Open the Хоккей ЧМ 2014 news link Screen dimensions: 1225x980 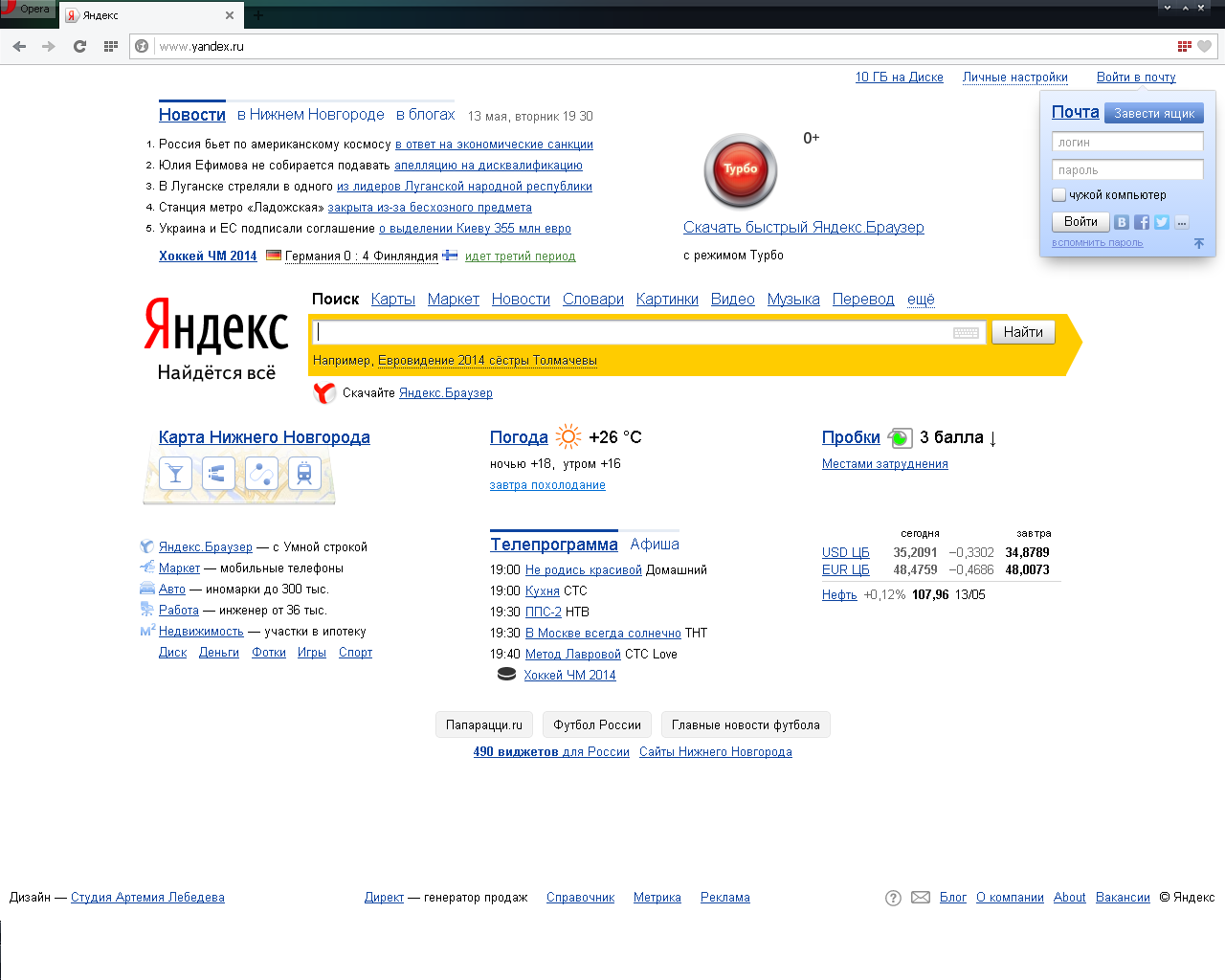click(x=208, y=256)
